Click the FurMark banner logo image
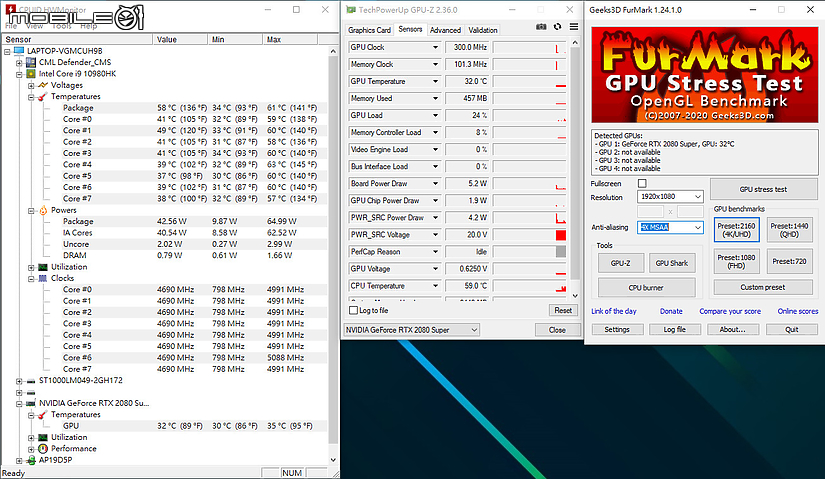 [x=705, y=74]
